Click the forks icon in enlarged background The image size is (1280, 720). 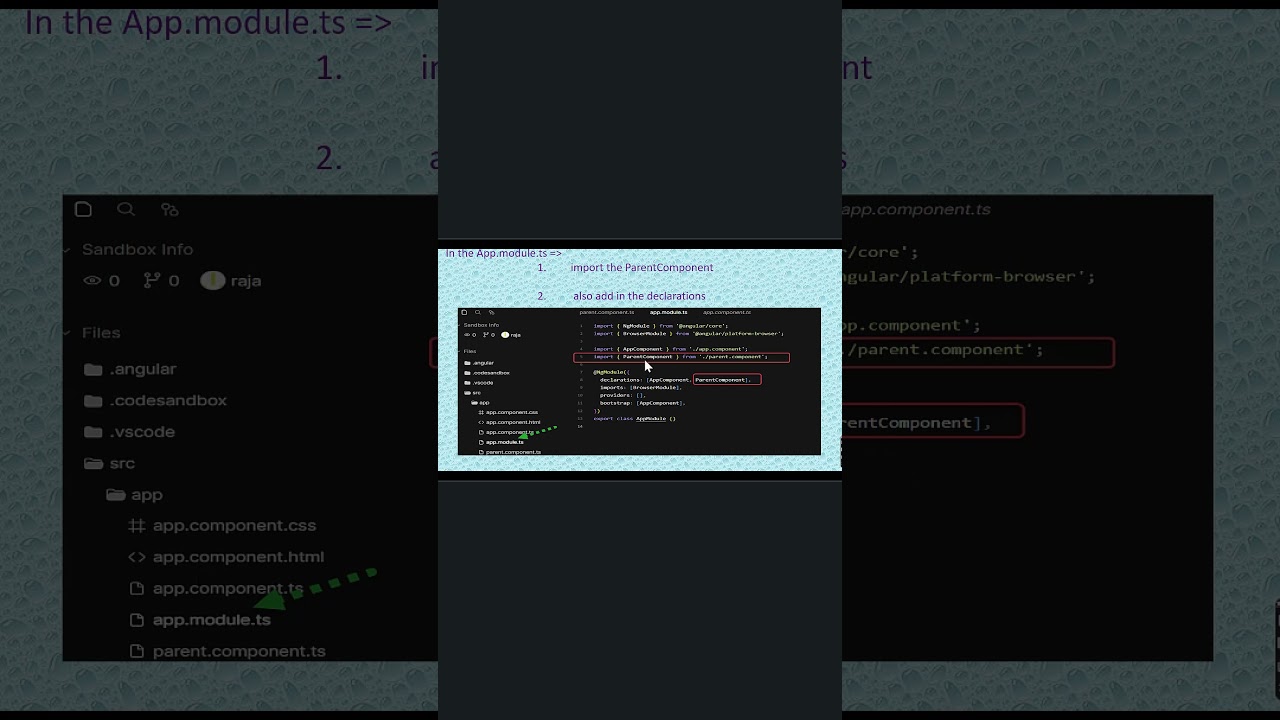pyautogui.click(x=153, y=281)
